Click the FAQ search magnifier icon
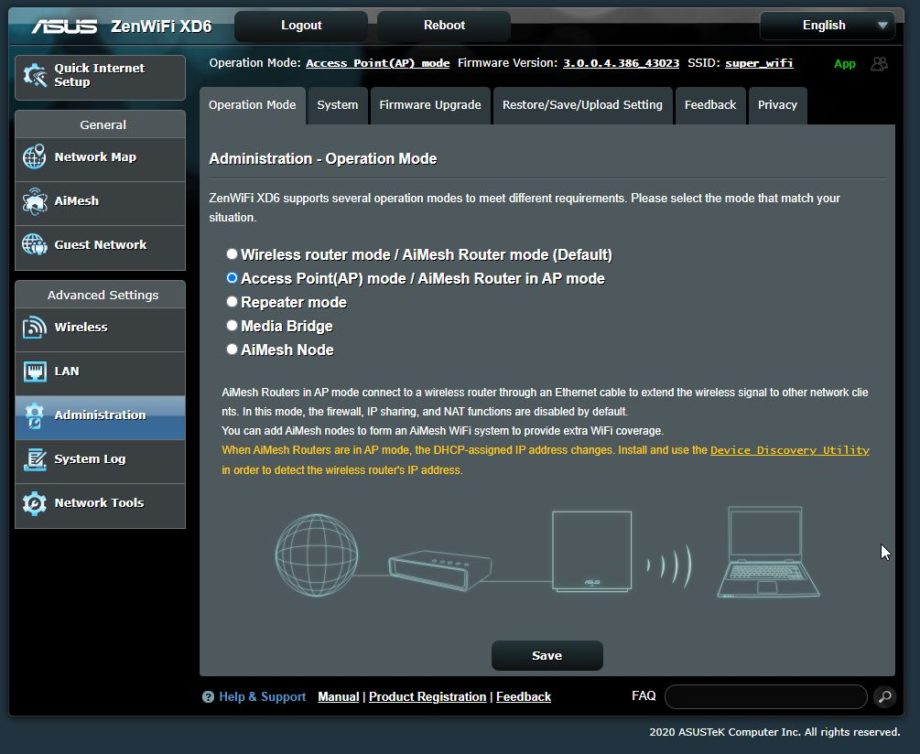The image size is (920, 754). [884, 697]
